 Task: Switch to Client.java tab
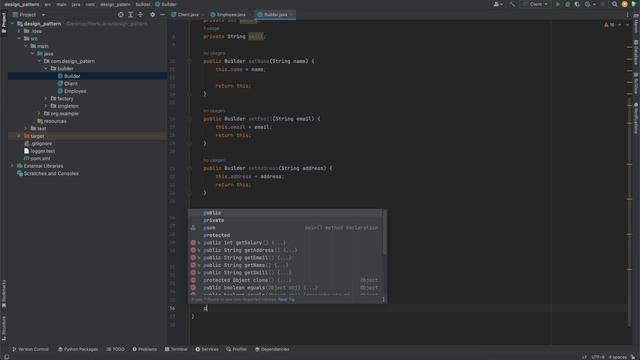[x=187, y=15]
